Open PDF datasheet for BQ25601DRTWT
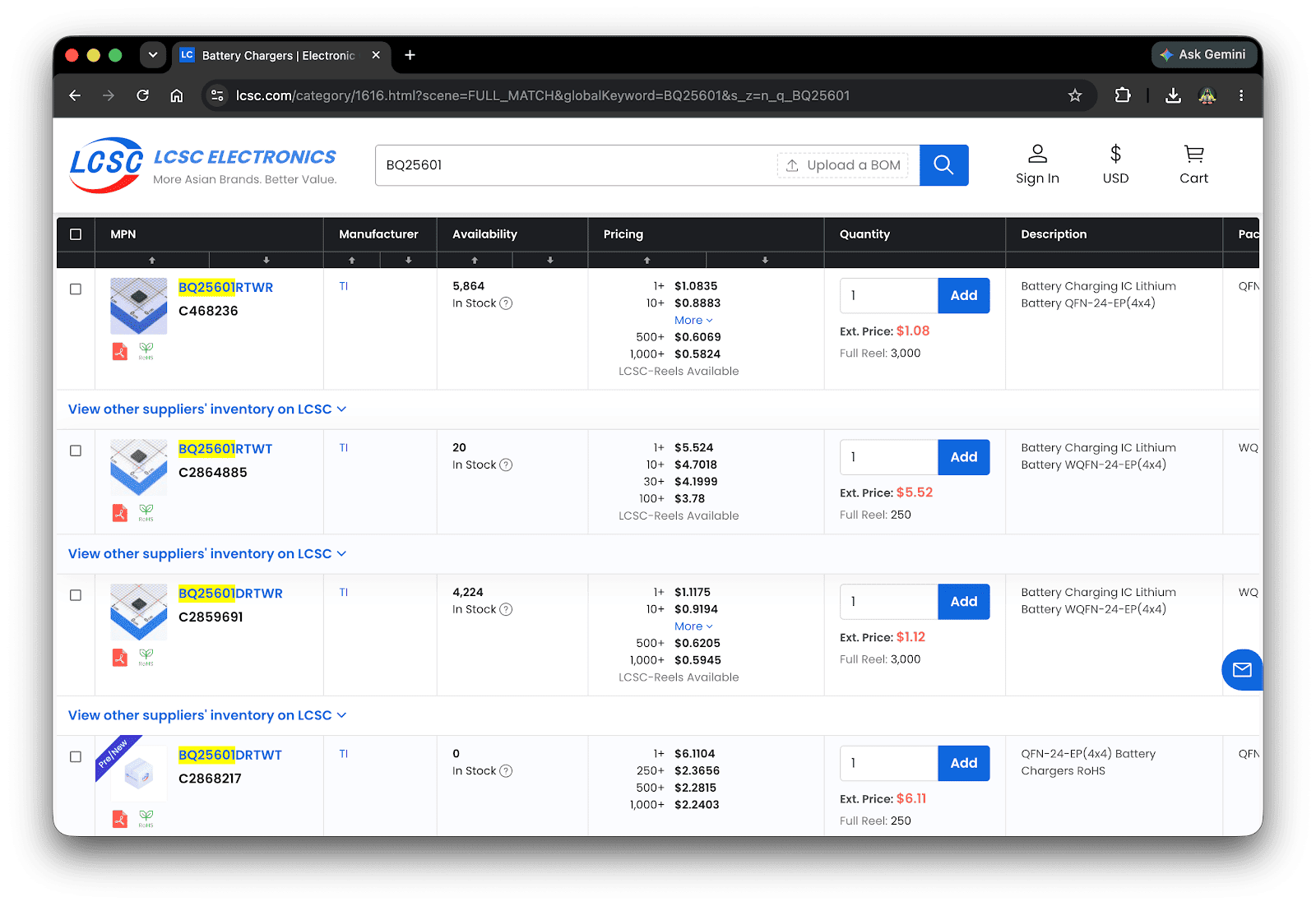 [x=120, y=819]
